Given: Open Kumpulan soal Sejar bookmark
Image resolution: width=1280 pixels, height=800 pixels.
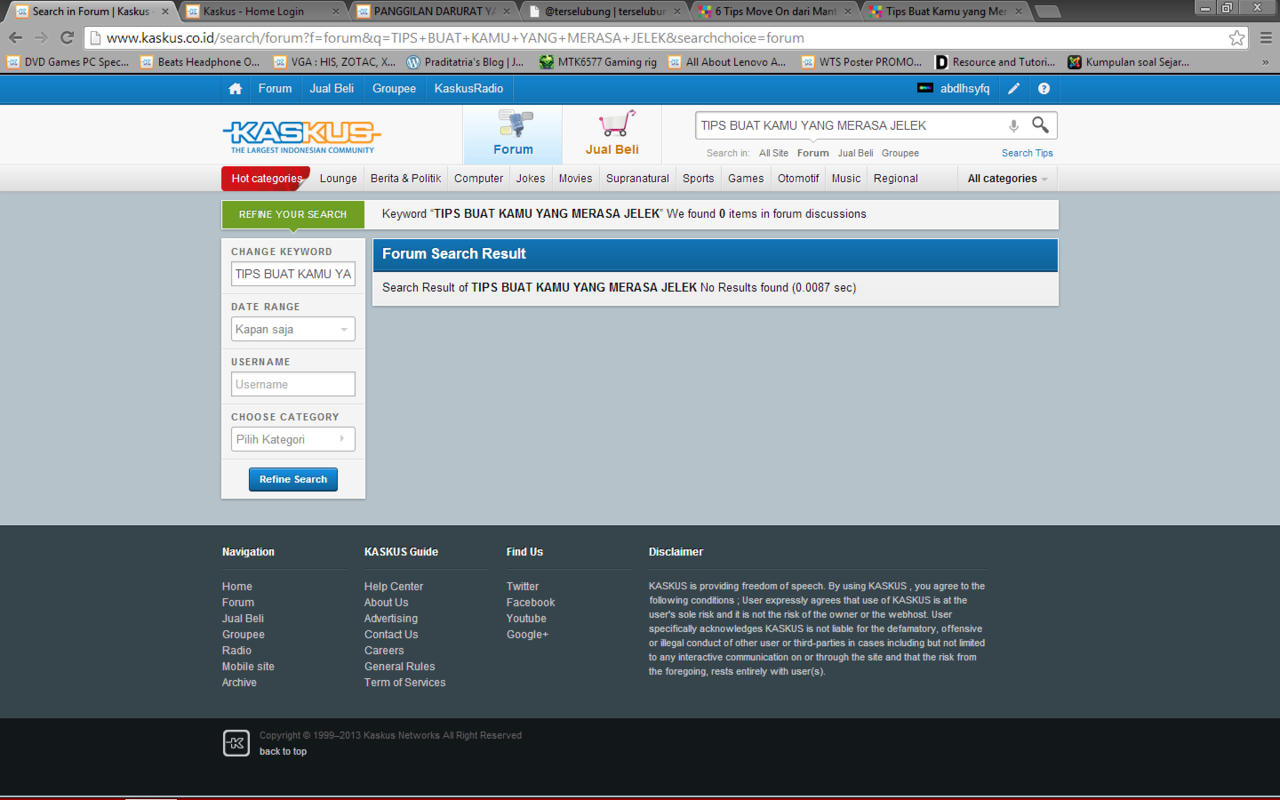Looking at the screenshot, I should [x=1129, y=62].
